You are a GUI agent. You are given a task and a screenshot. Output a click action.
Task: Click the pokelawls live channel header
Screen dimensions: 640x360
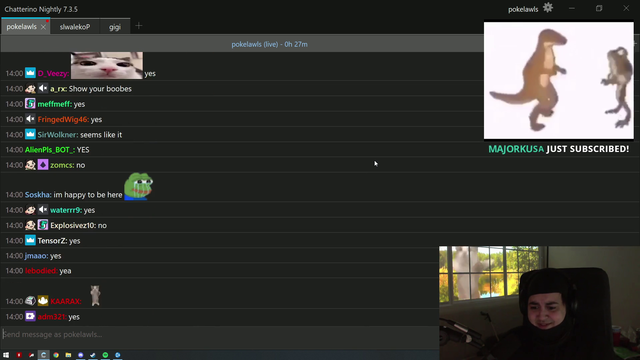coord(269,44)
